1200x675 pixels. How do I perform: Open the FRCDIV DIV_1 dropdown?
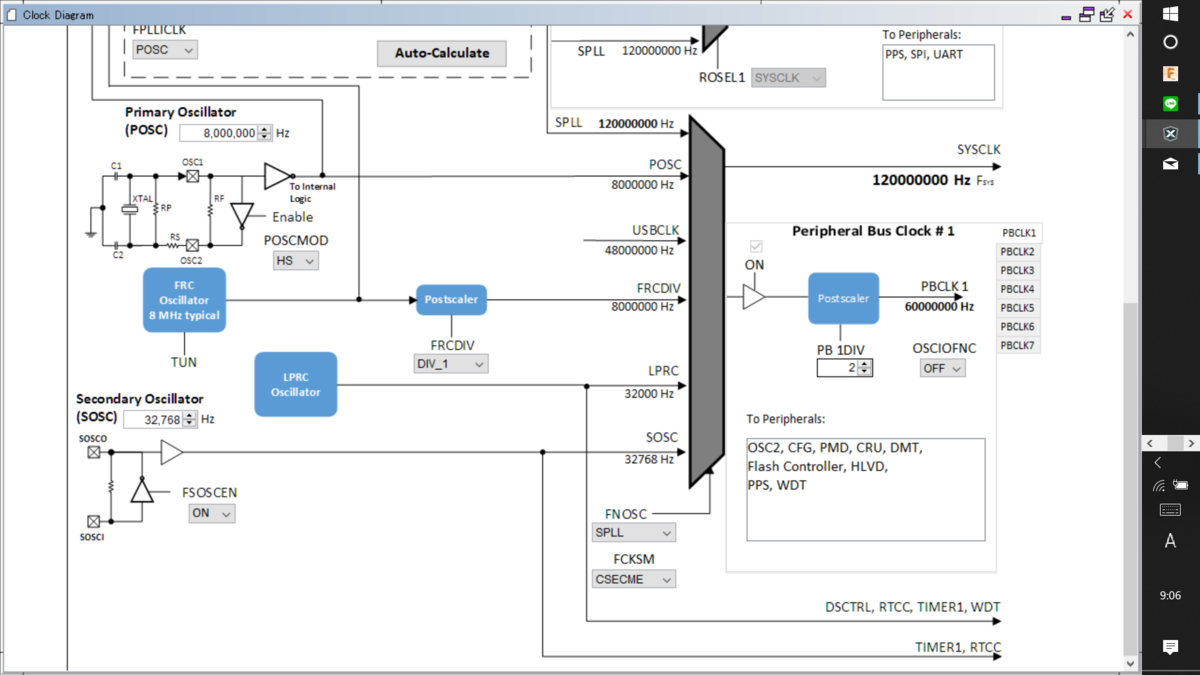[451, 364]
